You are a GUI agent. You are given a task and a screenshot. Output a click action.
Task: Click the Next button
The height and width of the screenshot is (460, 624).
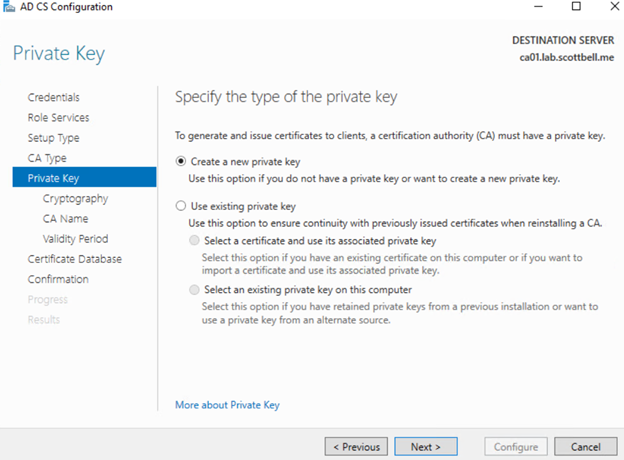coord(425,446)
